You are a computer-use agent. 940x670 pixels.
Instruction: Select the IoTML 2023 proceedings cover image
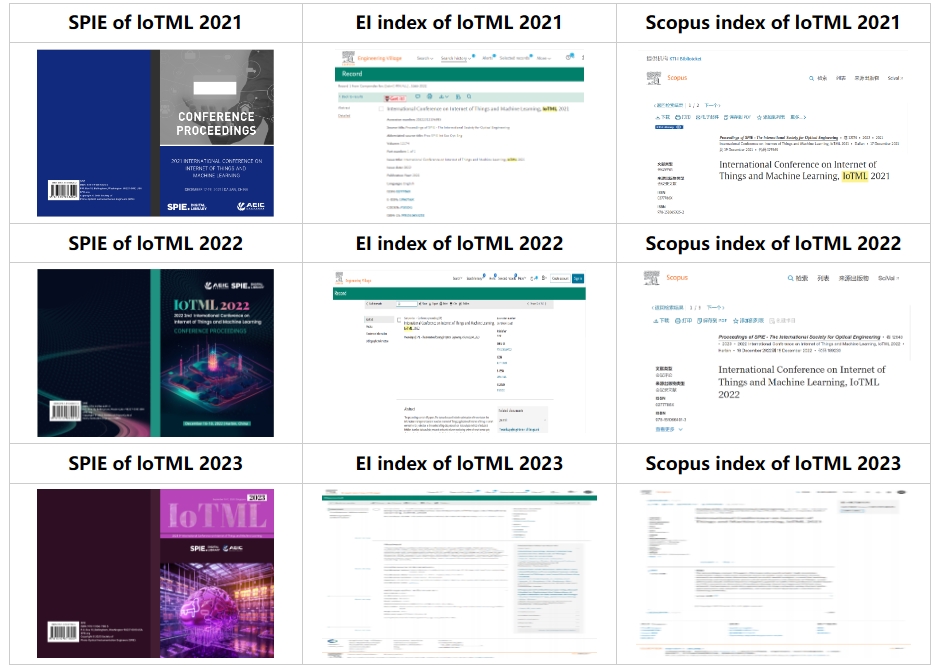tap(155, 572)
